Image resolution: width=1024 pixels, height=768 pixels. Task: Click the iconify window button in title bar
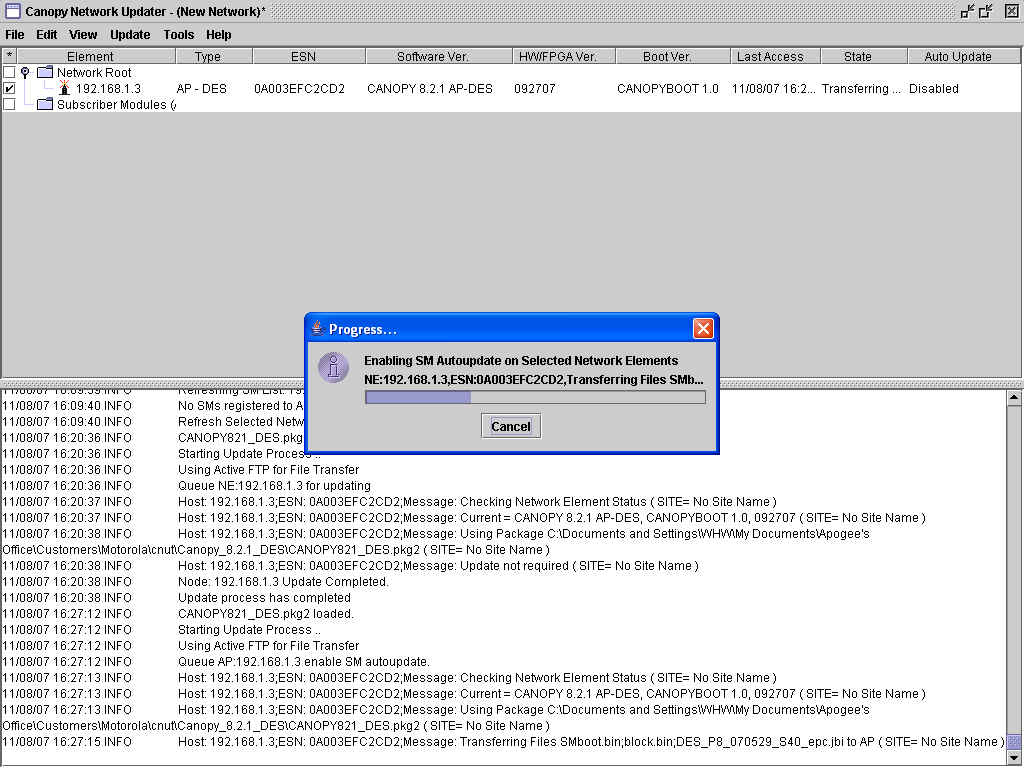click(x=967, y=11)
